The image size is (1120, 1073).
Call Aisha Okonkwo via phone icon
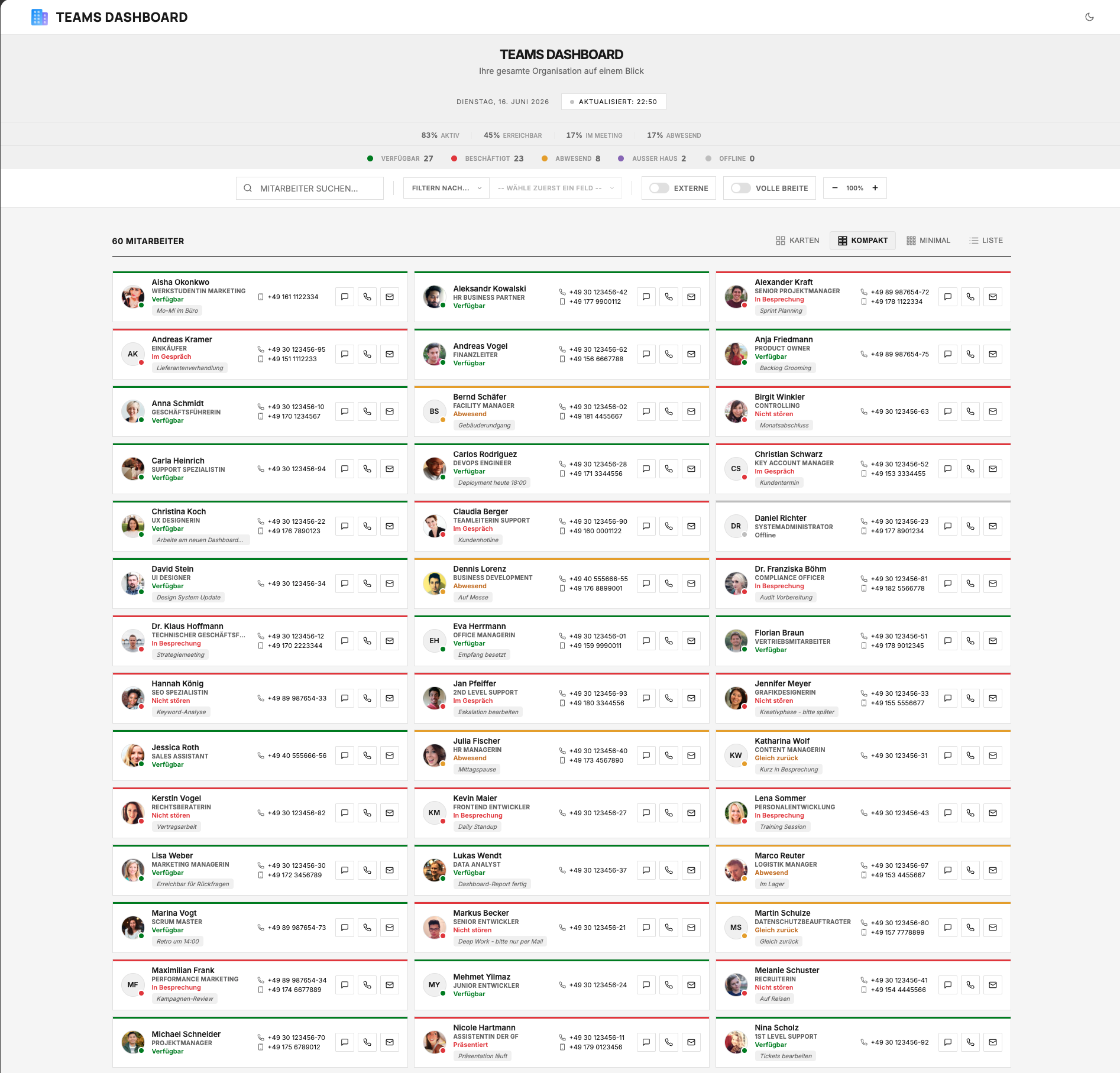[x=367, y=297]
